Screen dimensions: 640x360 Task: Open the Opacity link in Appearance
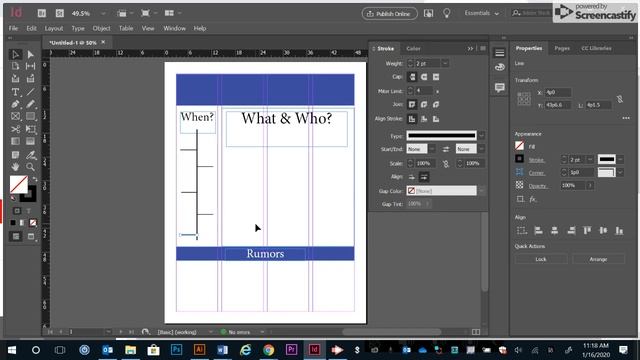tap(538, 186)
